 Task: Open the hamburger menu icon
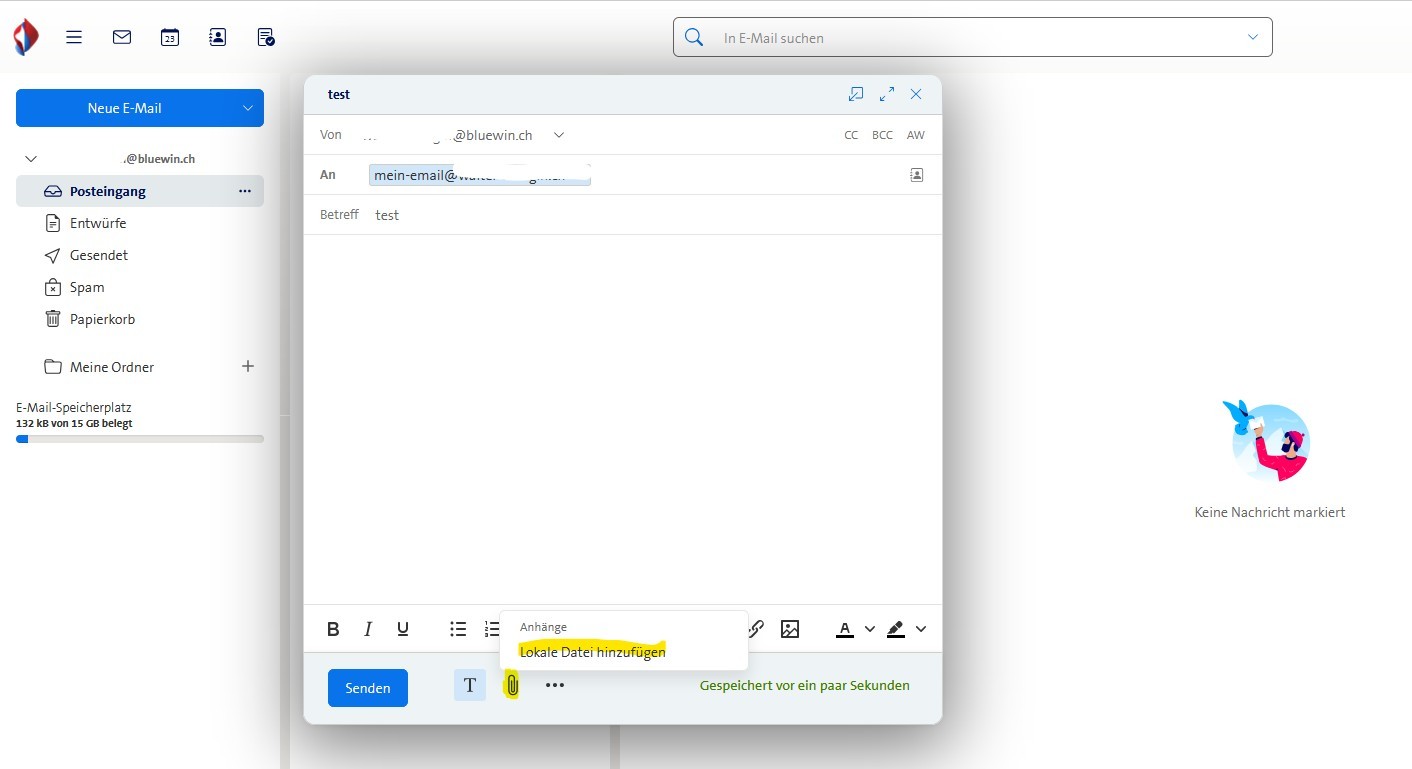74,38
